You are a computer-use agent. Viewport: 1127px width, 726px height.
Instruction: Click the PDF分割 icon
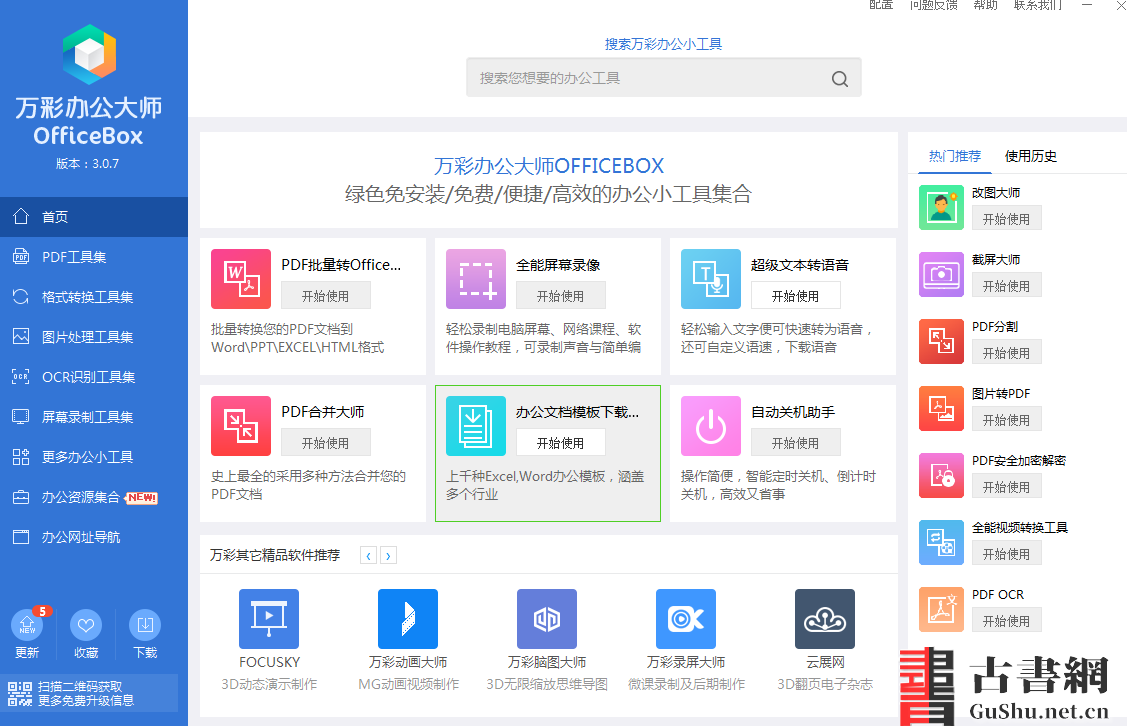pos(942,341)
